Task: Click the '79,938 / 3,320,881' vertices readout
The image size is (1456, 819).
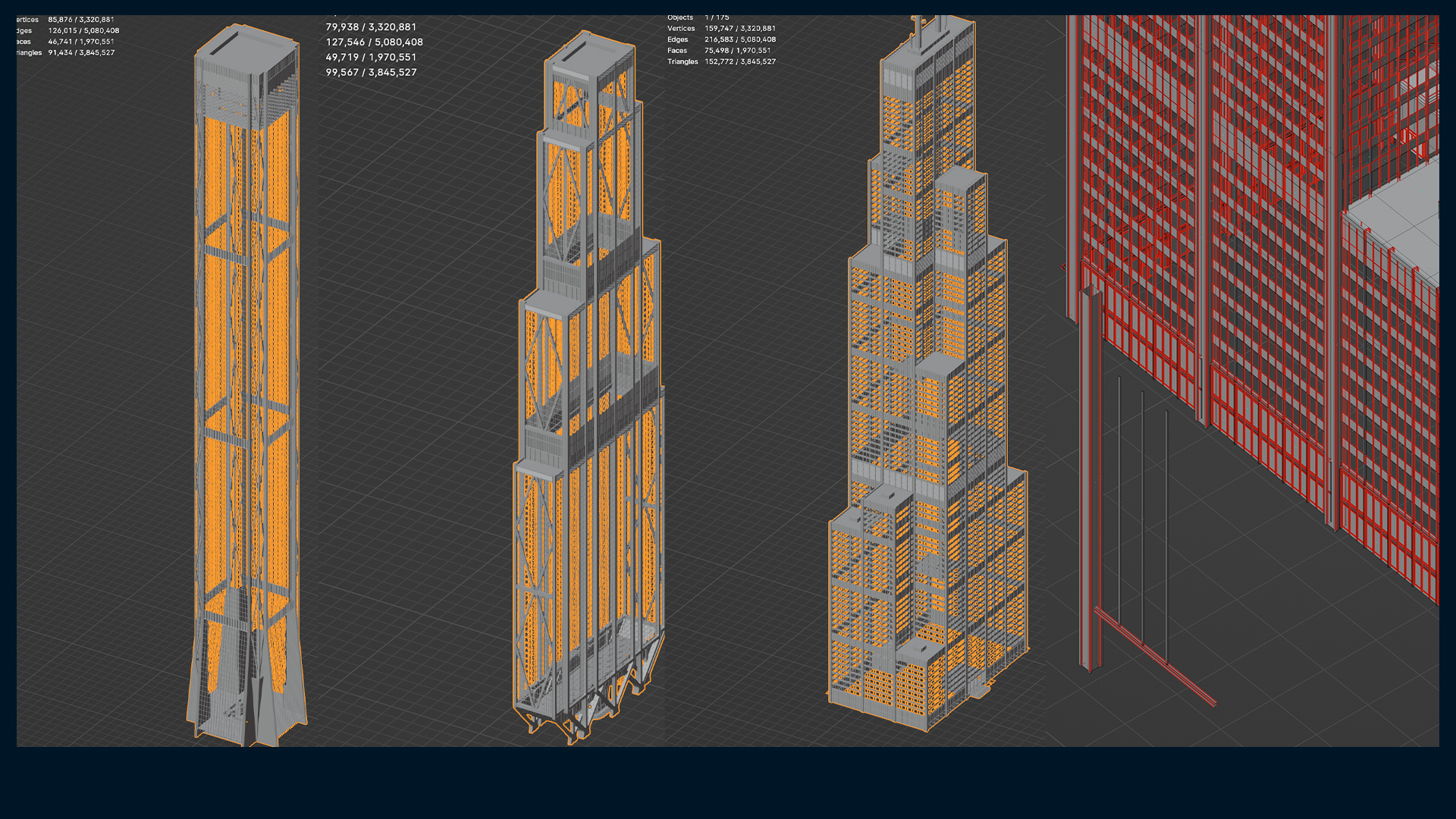Action: (371, 26)
